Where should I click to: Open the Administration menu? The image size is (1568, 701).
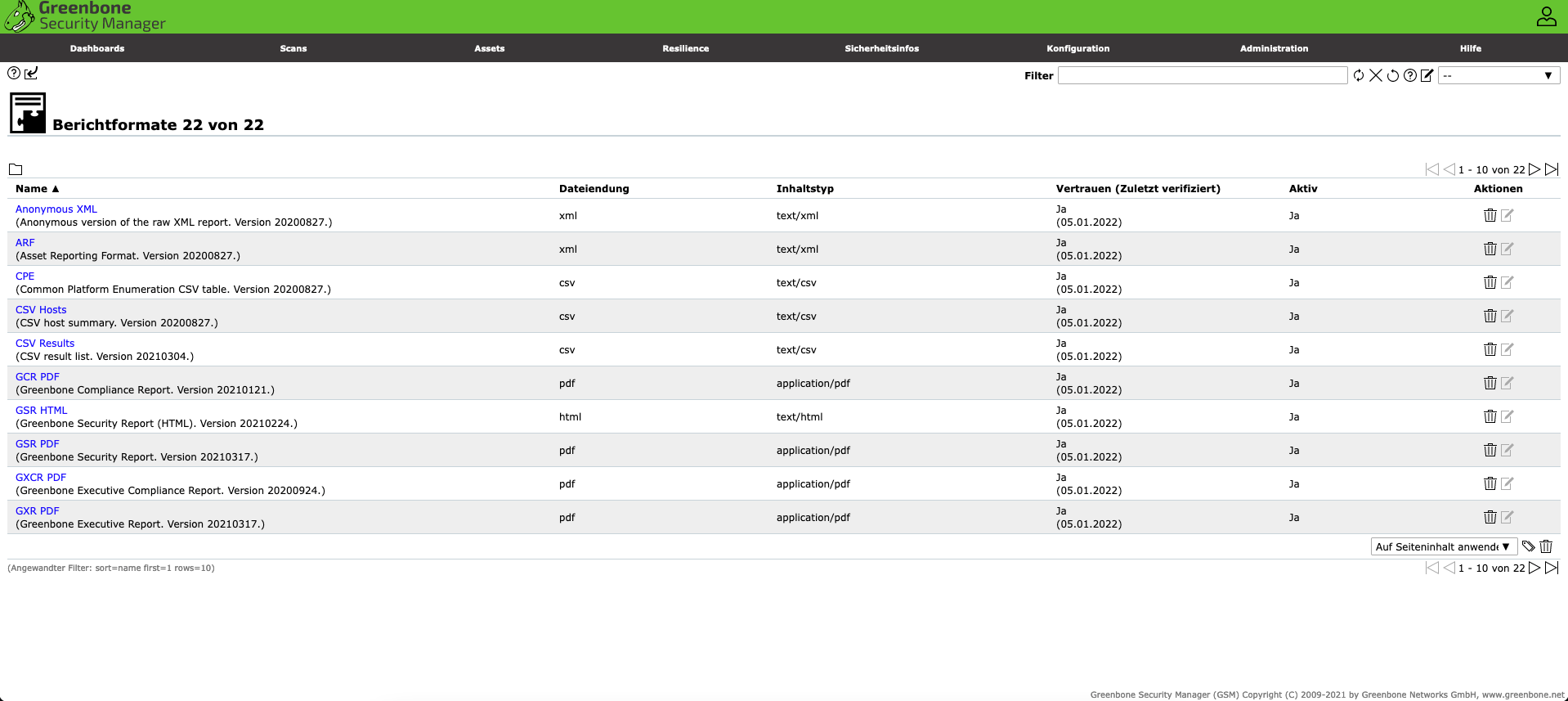point(1275,48)
